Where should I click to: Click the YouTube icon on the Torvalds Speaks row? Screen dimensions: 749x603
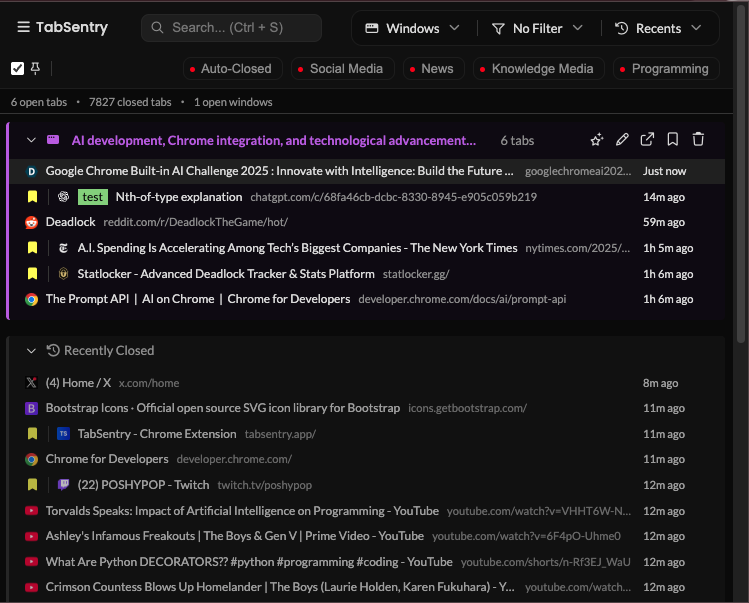pyautogui.click(x=32, y=511)
